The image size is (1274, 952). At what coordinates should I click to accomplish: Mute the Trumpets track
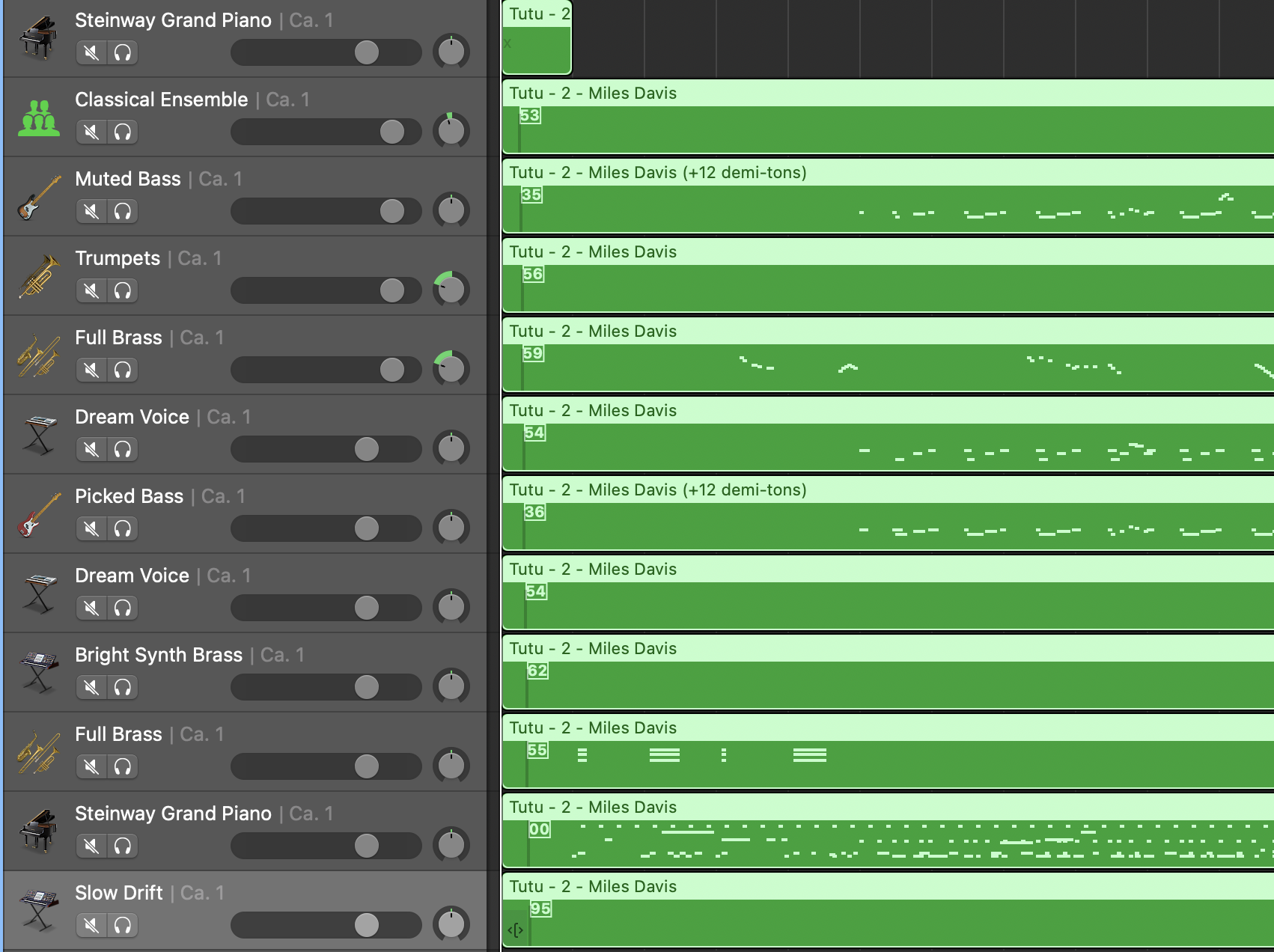click(91, 290)
